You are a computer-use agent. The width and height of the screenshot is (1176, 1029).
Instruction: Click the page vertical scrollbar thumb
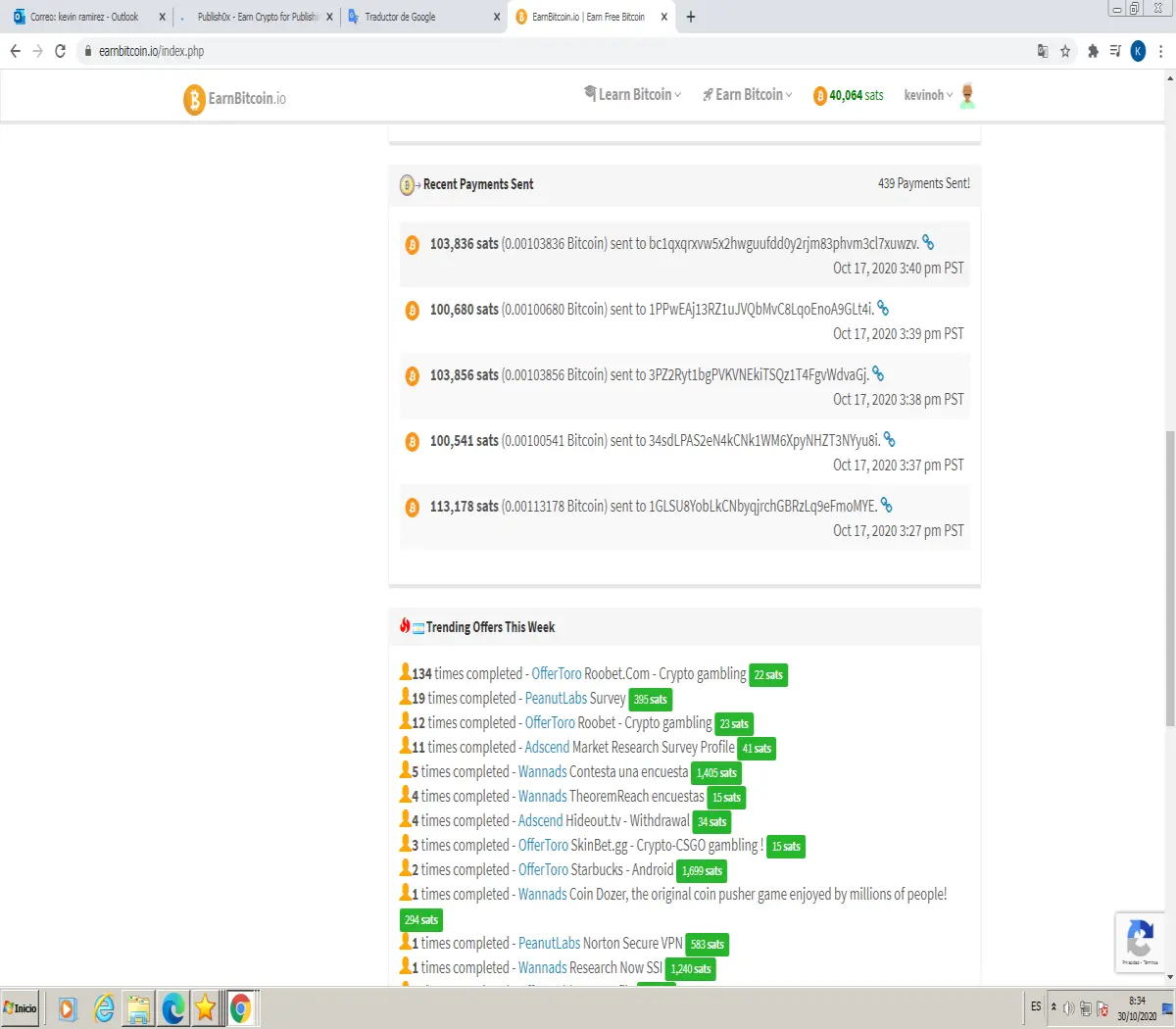click(x=1170, y=578)
